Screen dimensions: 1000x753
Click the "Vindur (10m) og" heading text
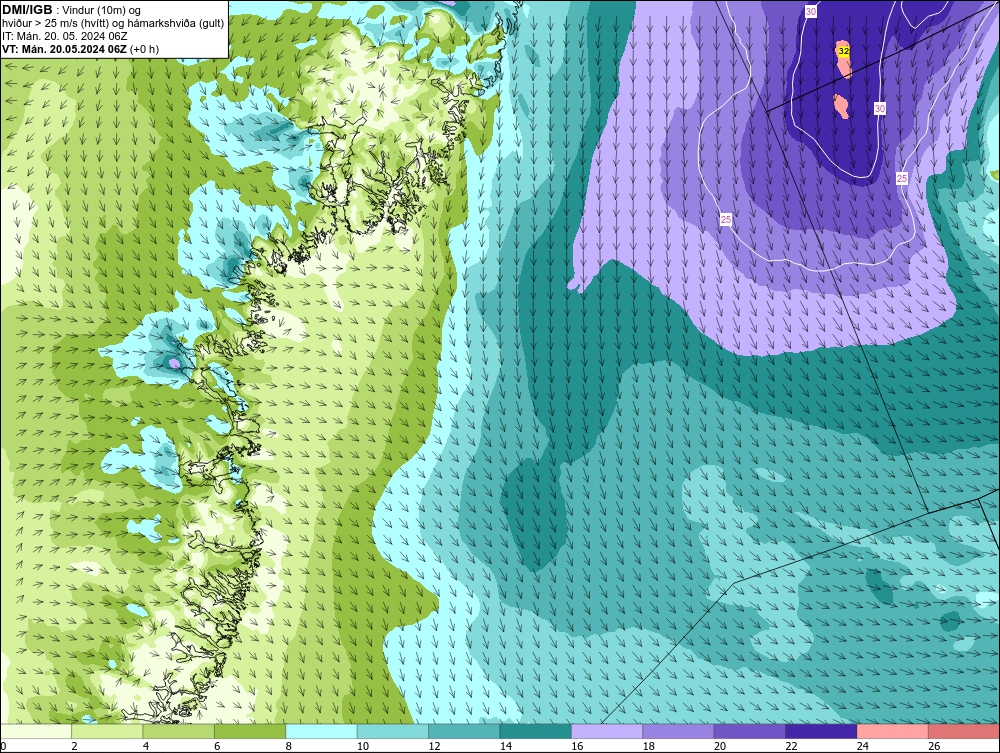(x=101, y=10)
